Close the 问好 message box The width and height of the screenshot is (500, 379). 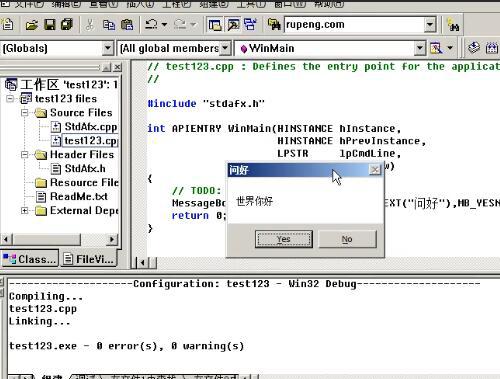tap(375, 170)
